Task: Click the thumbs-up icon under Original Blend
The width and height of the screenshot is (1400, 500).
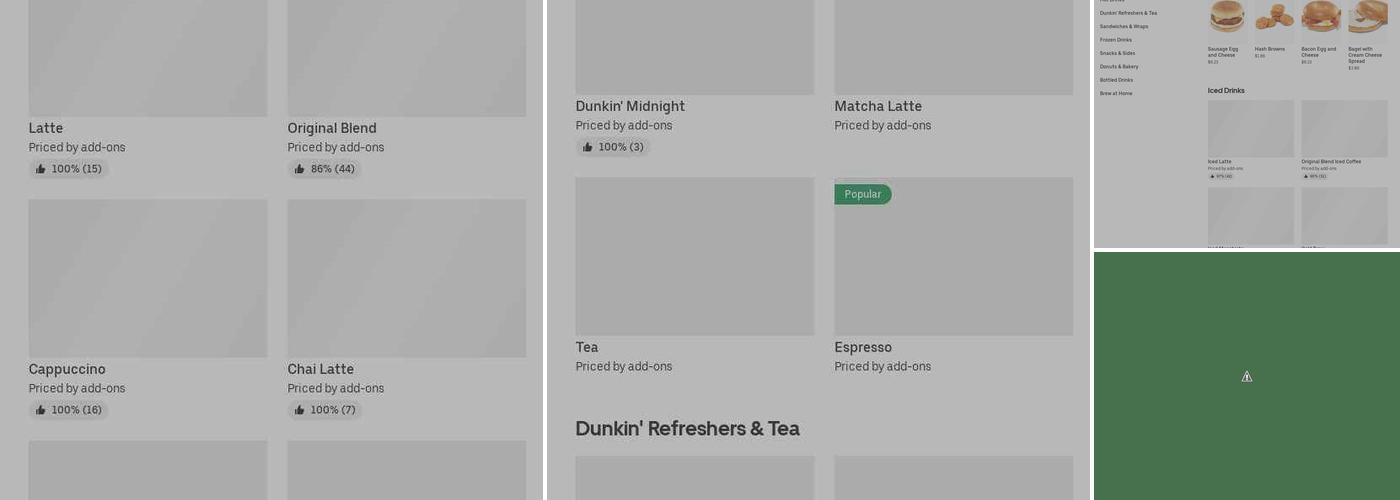Action: pyautogui.click(x=299, y=169)
